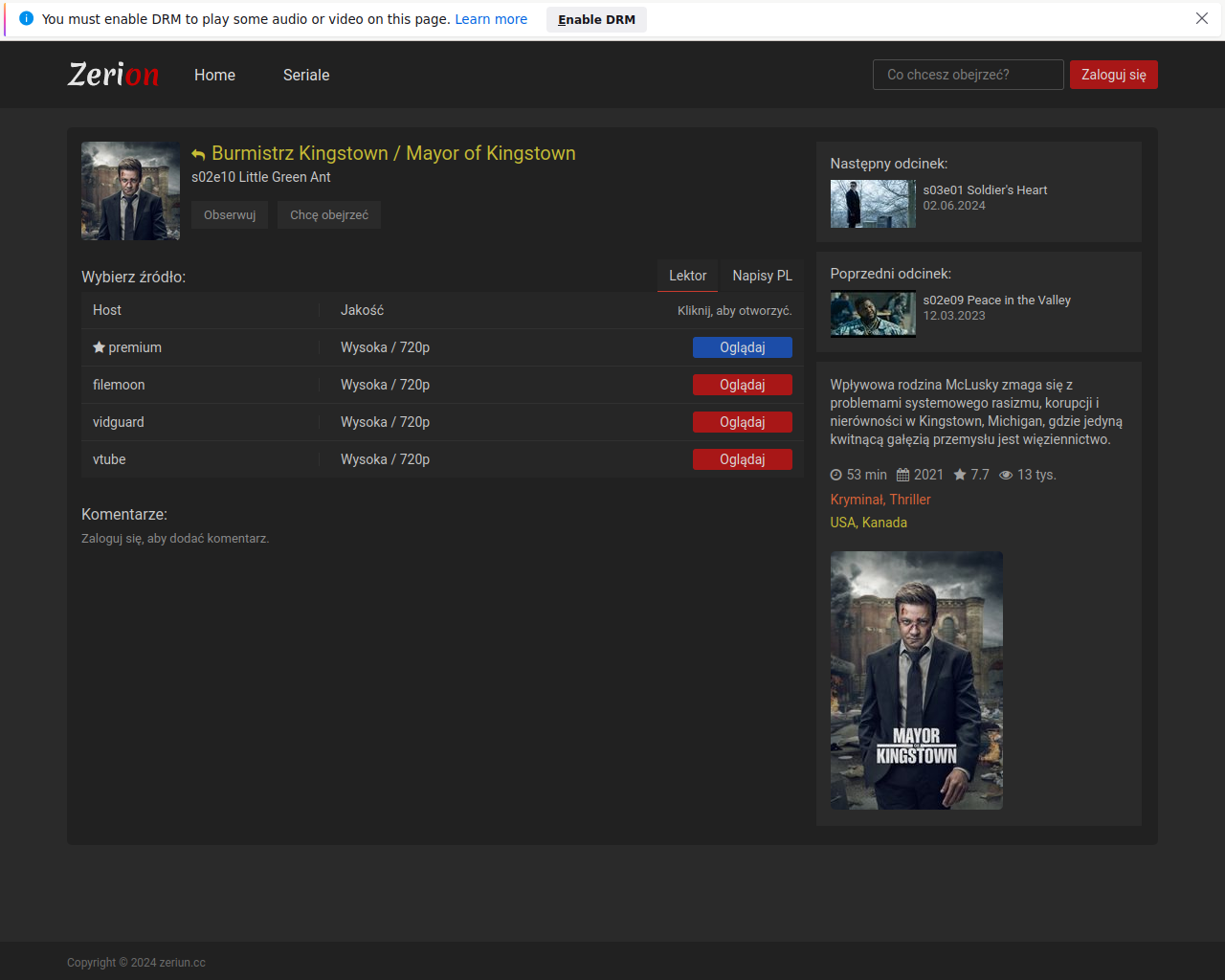Open the Seriale menu item
The width and height of the screenshot is (1225, 980).
[306, 75]
